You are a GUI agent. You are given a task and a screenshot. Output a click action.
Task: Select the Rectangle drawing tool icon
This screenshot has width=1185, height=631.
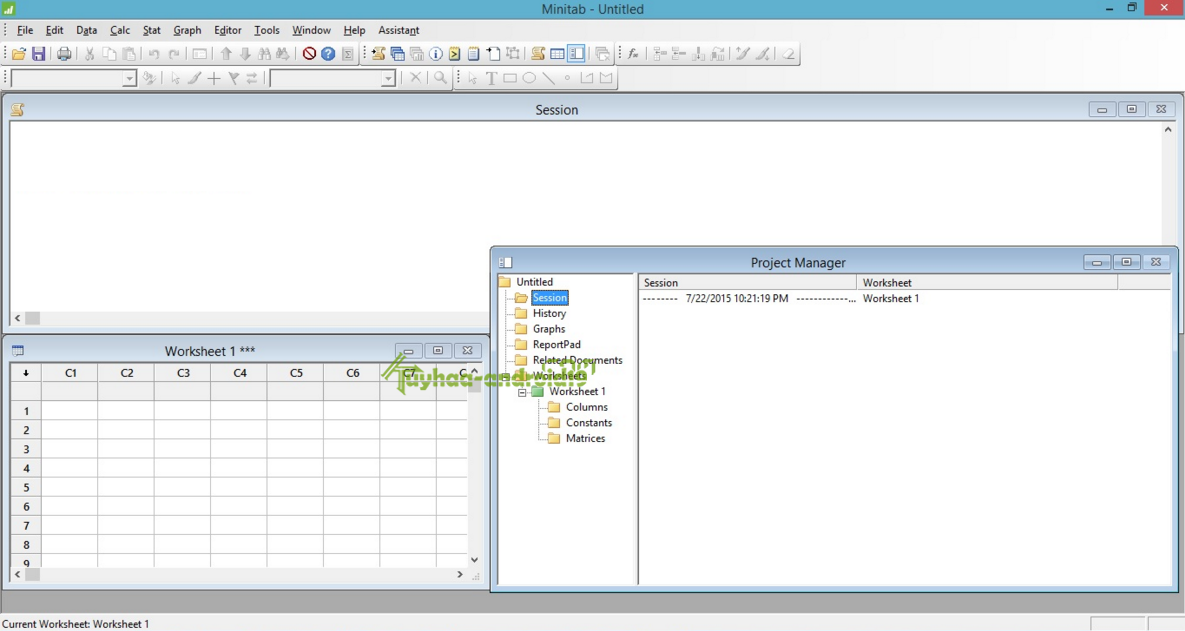[x=510, y=78]
